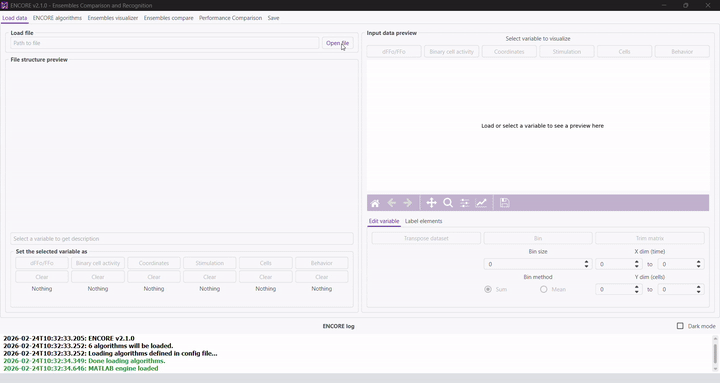720x383 pixels.
Task: Click '6 algorithms will be loaded.' log line
Action: coord(88,346)
